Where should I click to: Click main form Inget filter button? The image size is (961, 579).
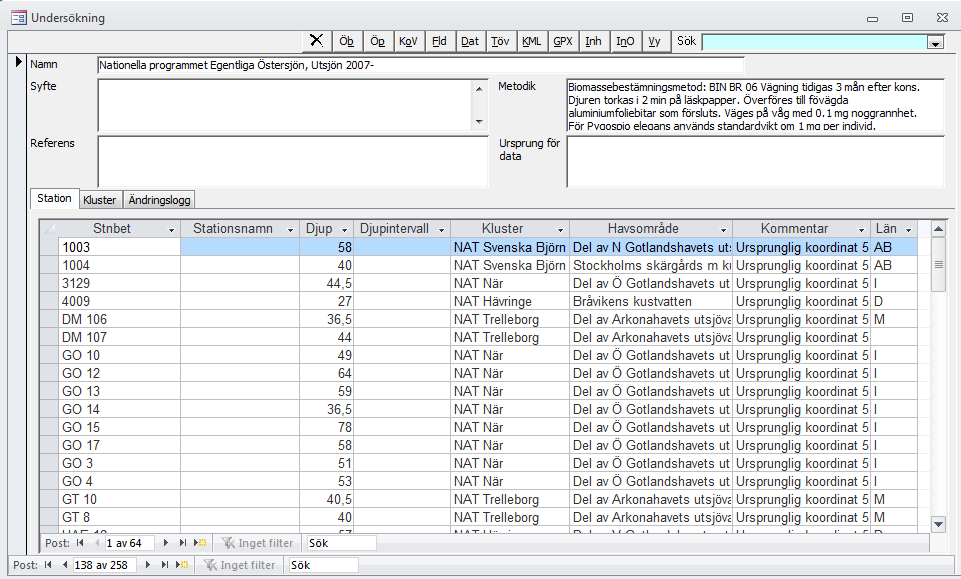[x=240, y=565]
